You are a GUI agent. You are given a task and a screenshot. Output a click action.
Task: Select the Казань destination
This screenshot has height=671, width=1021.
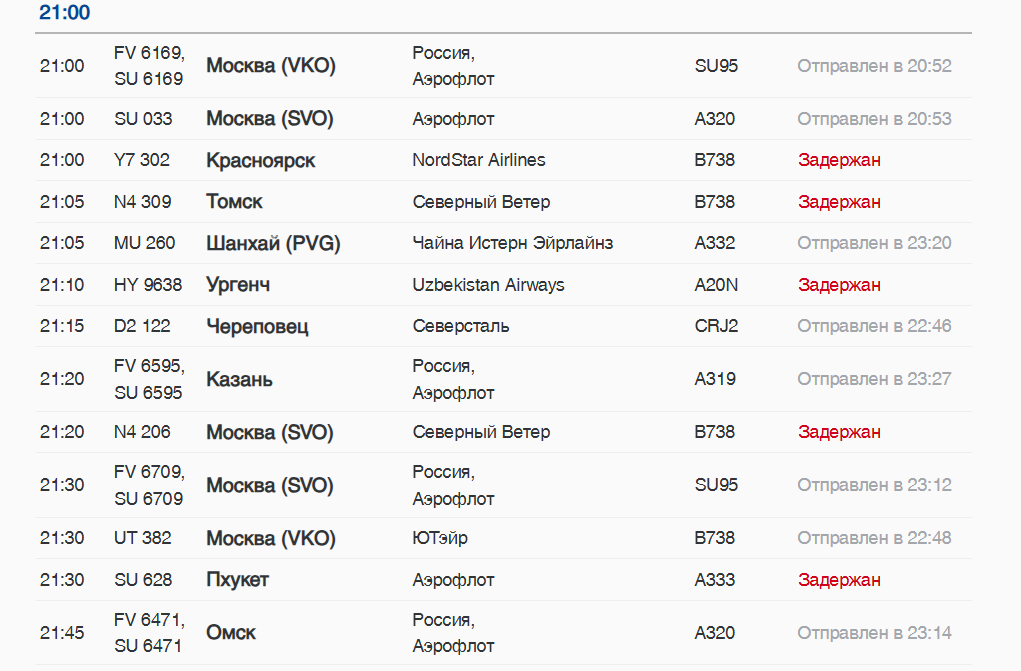[x=239, y=380]
